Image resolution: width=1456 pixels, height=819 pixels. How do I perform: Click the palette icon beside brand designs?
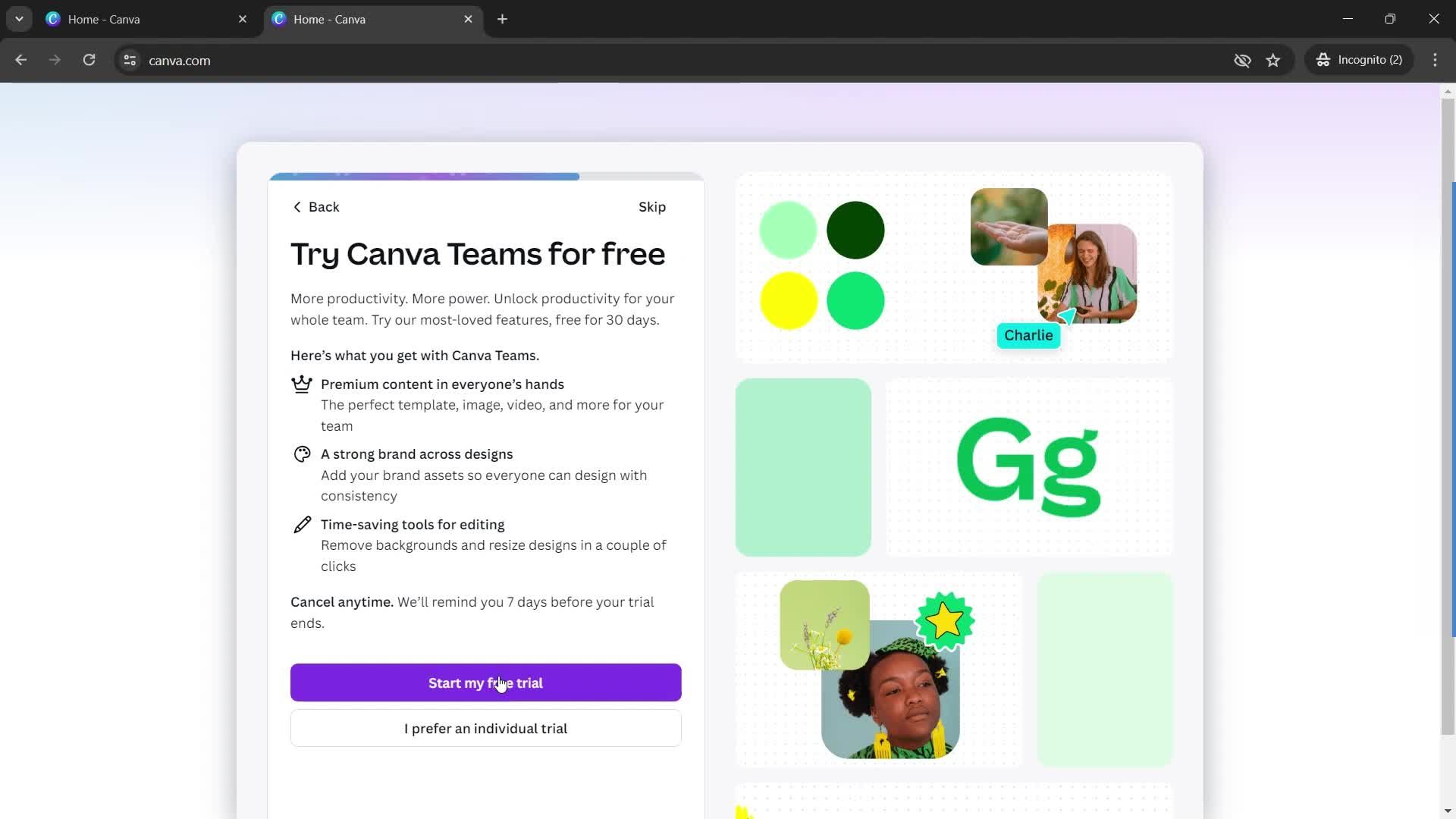click(x=302, y=454)
